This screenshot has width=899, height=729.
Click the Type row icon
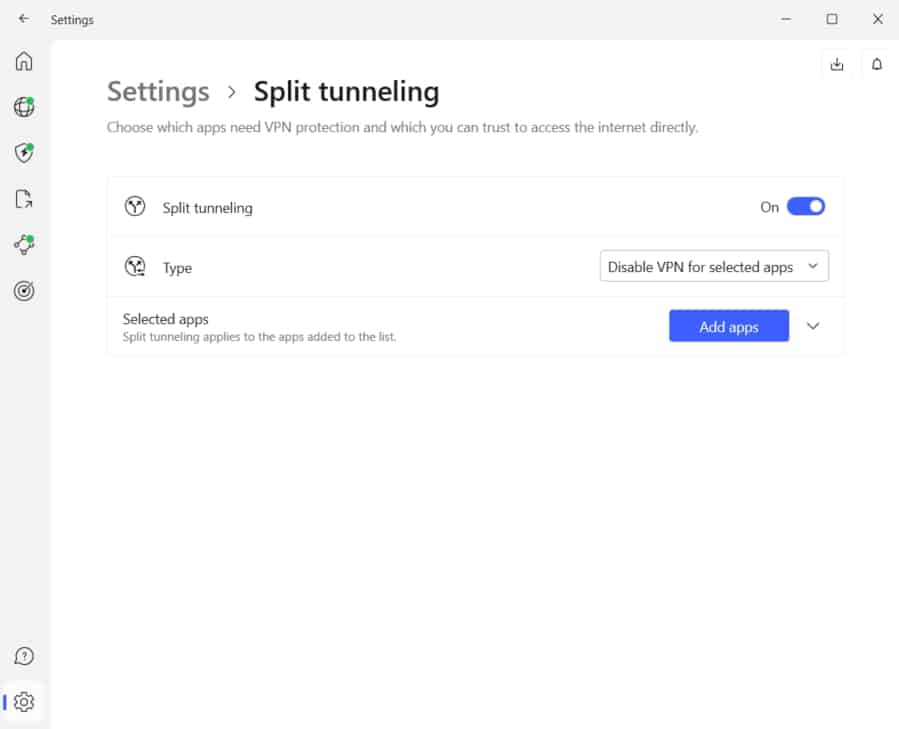pyautogui.click(x=135, y=266)
